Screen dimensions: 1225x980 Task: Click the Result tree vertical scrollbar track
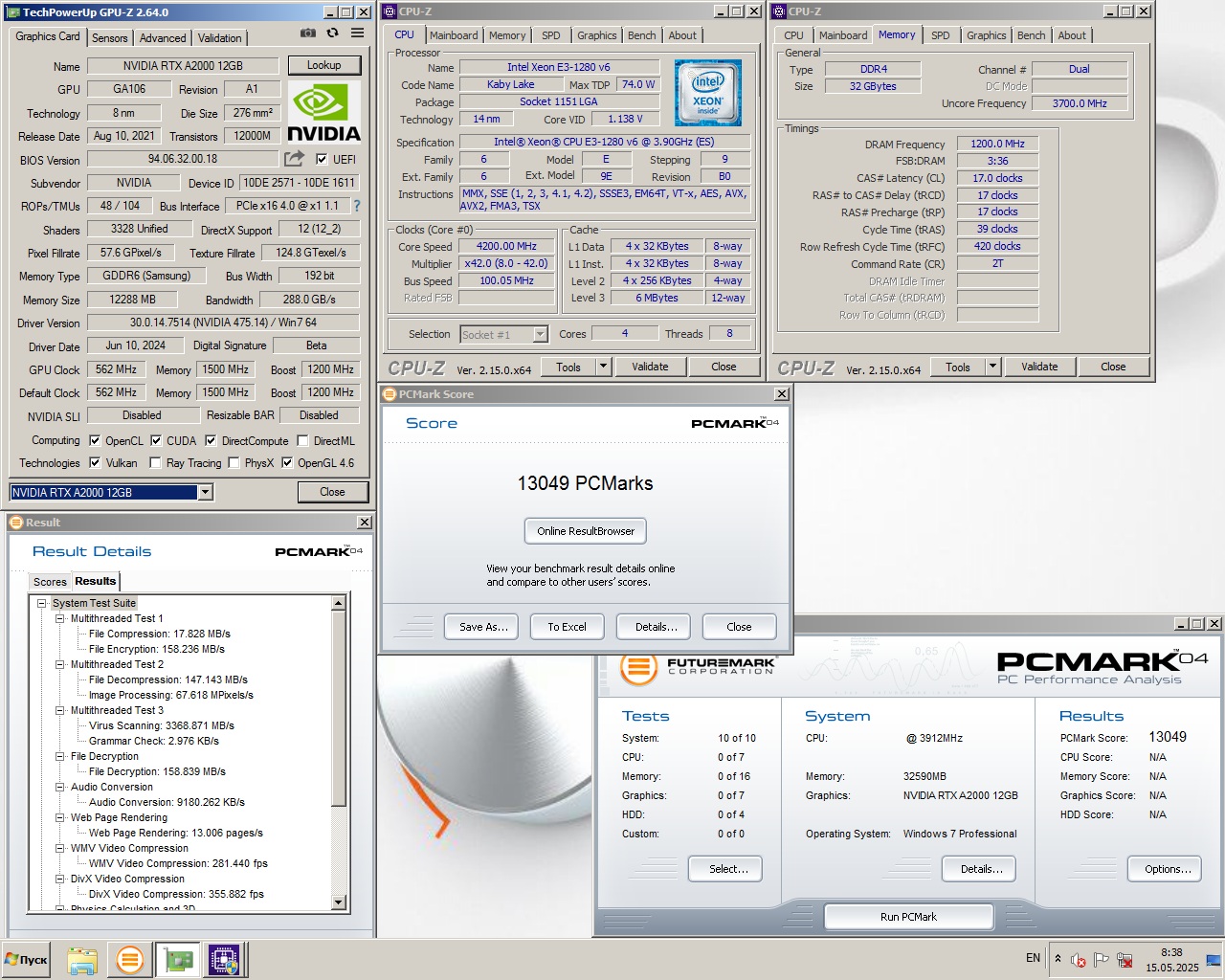pos(338,851)
